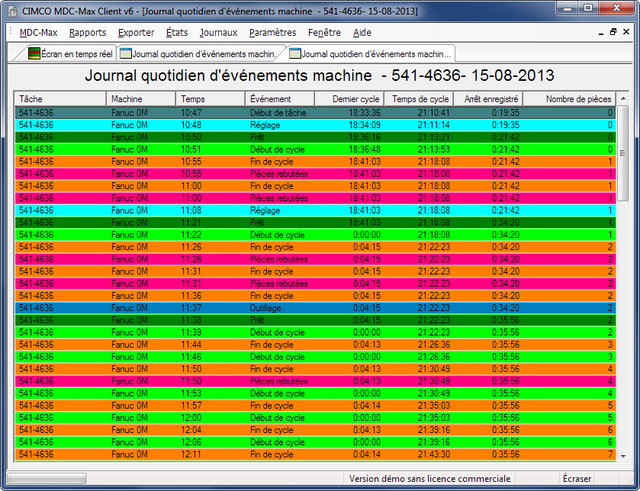This screenshot has height=491, width=640.
Task: Restore the inner document window
Action: (613, 32)
